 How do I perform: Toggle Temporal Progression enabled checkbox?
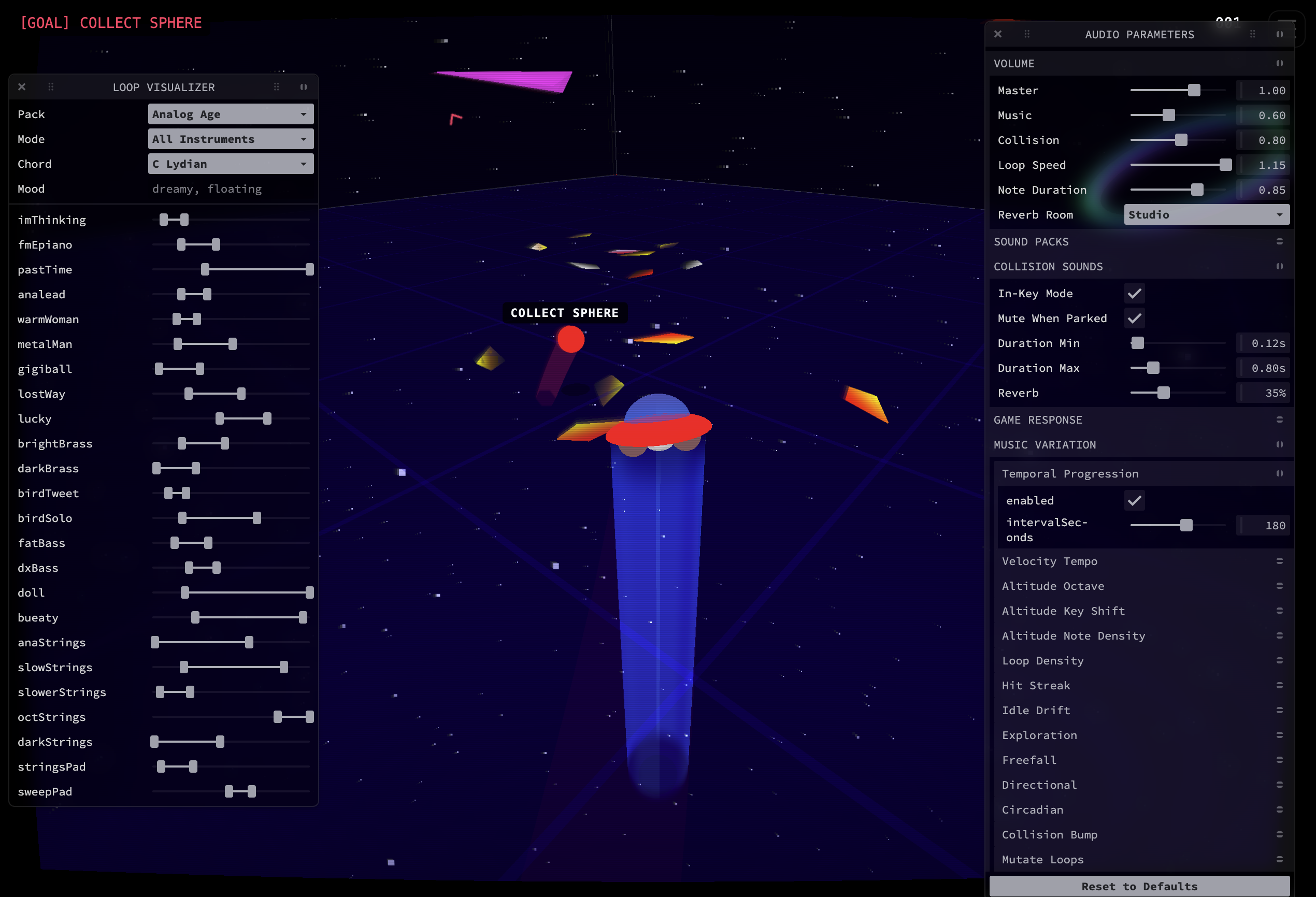pyautogui.click(x=1134, y=501)
